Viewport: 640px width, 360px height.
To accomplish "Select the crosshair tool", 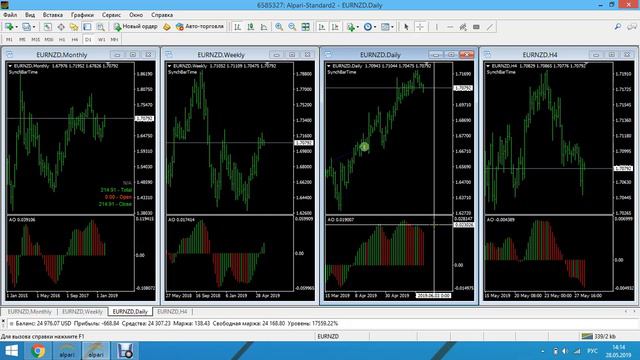I will [x=420, y=27].
